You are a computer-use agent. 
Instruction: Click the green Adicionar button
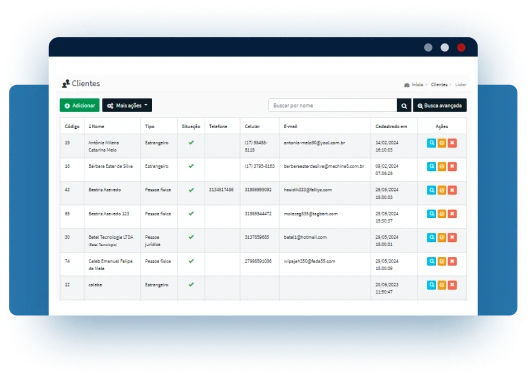[79, 105]
